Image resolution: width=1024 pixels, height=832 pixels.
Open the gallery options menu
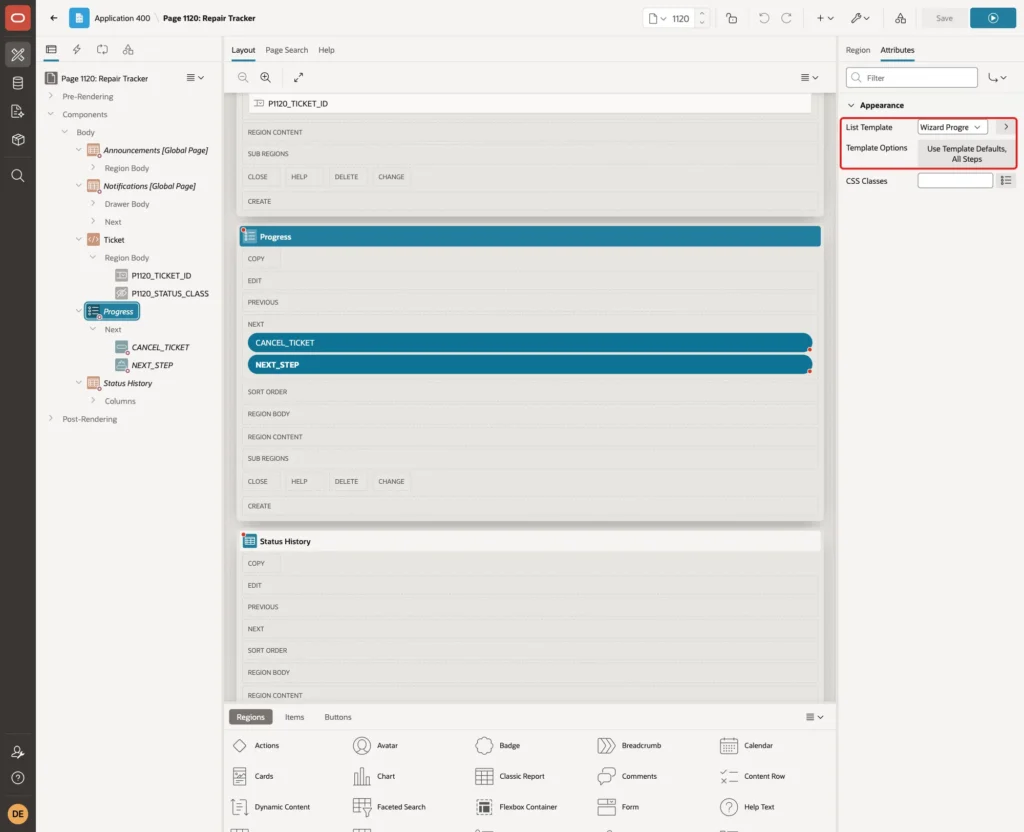pyautogui.click(x=814, y=717)
